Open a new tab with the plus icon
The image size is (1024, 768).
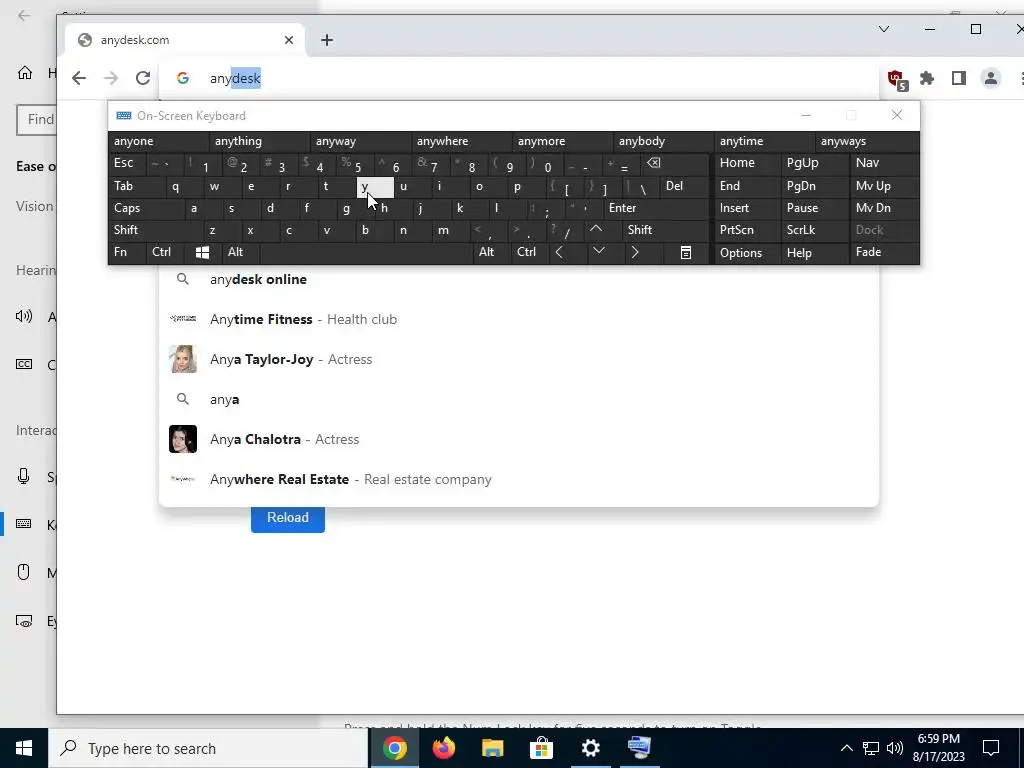pos(327,40)
